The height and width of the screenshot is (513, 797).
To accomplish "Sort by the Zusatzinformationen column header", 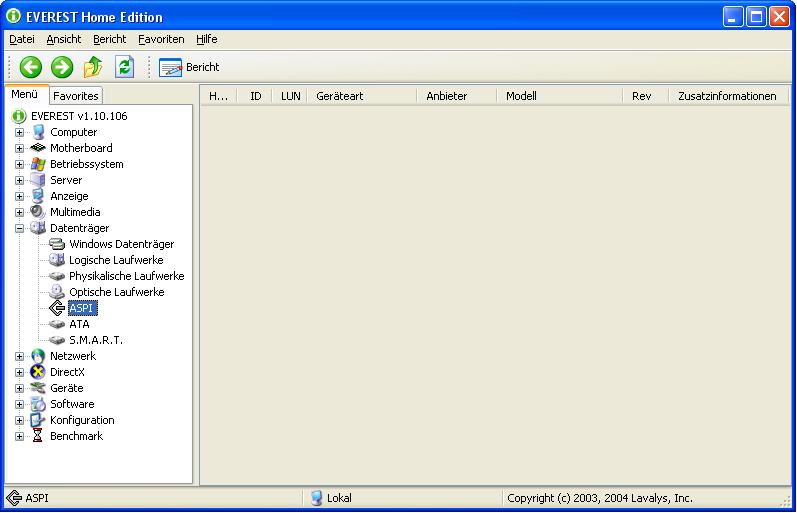I will [728, 96].
